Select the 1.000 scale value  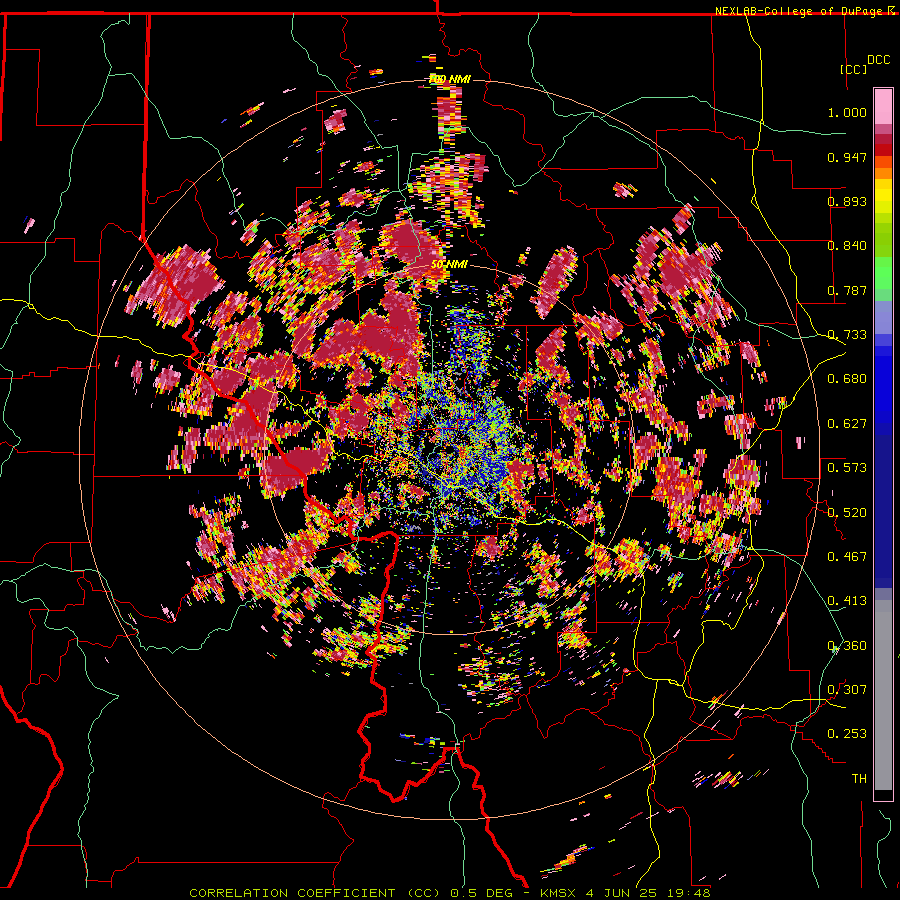pos(847,112)
